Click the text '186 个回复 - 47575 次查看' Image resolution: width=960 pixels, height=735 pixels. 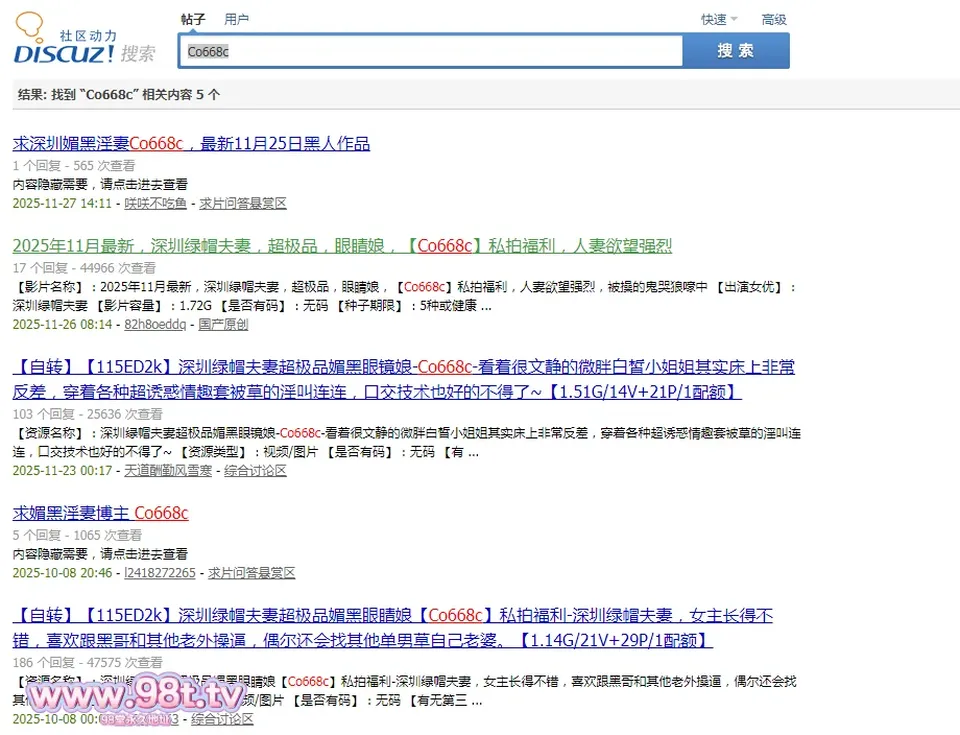[x=88, y=663]
